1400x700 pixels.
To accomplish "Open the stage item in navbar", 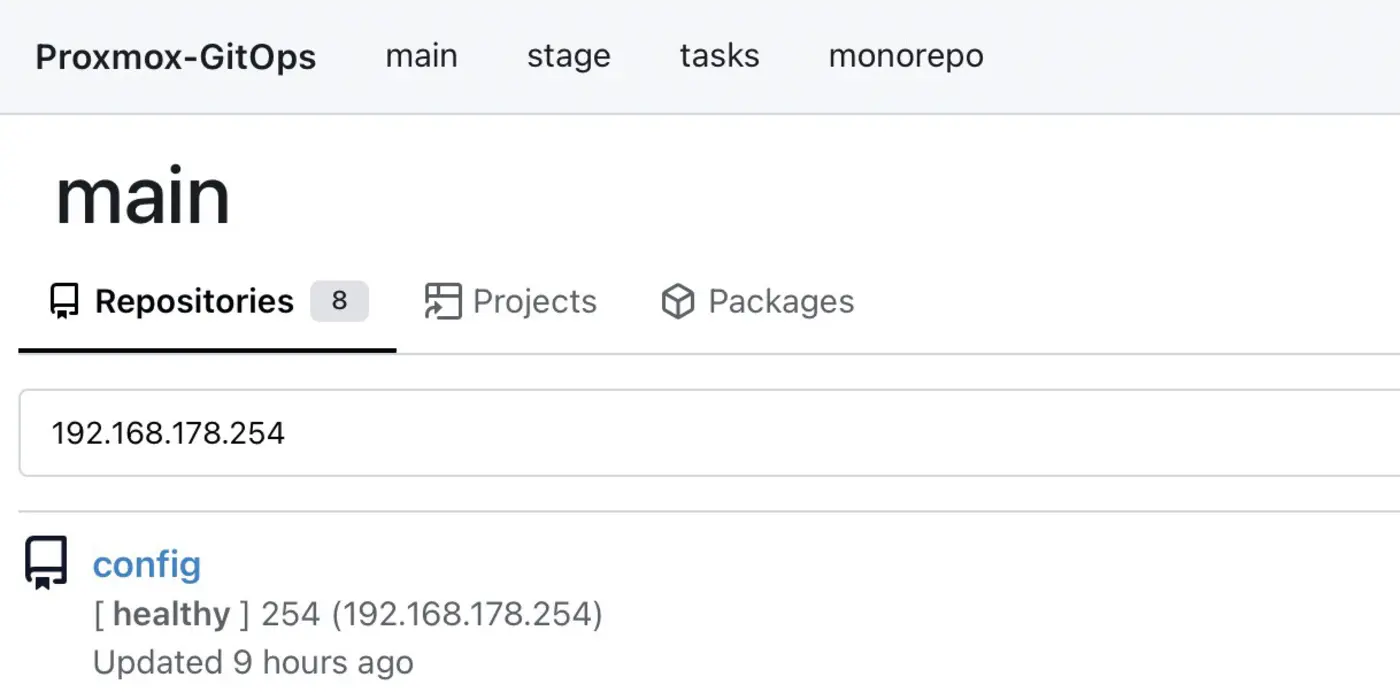I will 568,55.
